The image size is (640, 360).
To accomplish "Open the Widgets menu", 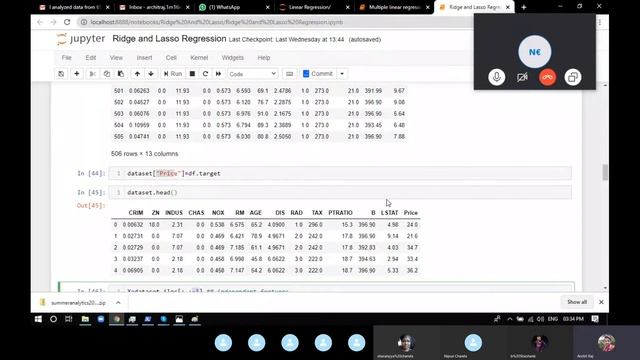I will pyautogui.click(x=233, y=58).
